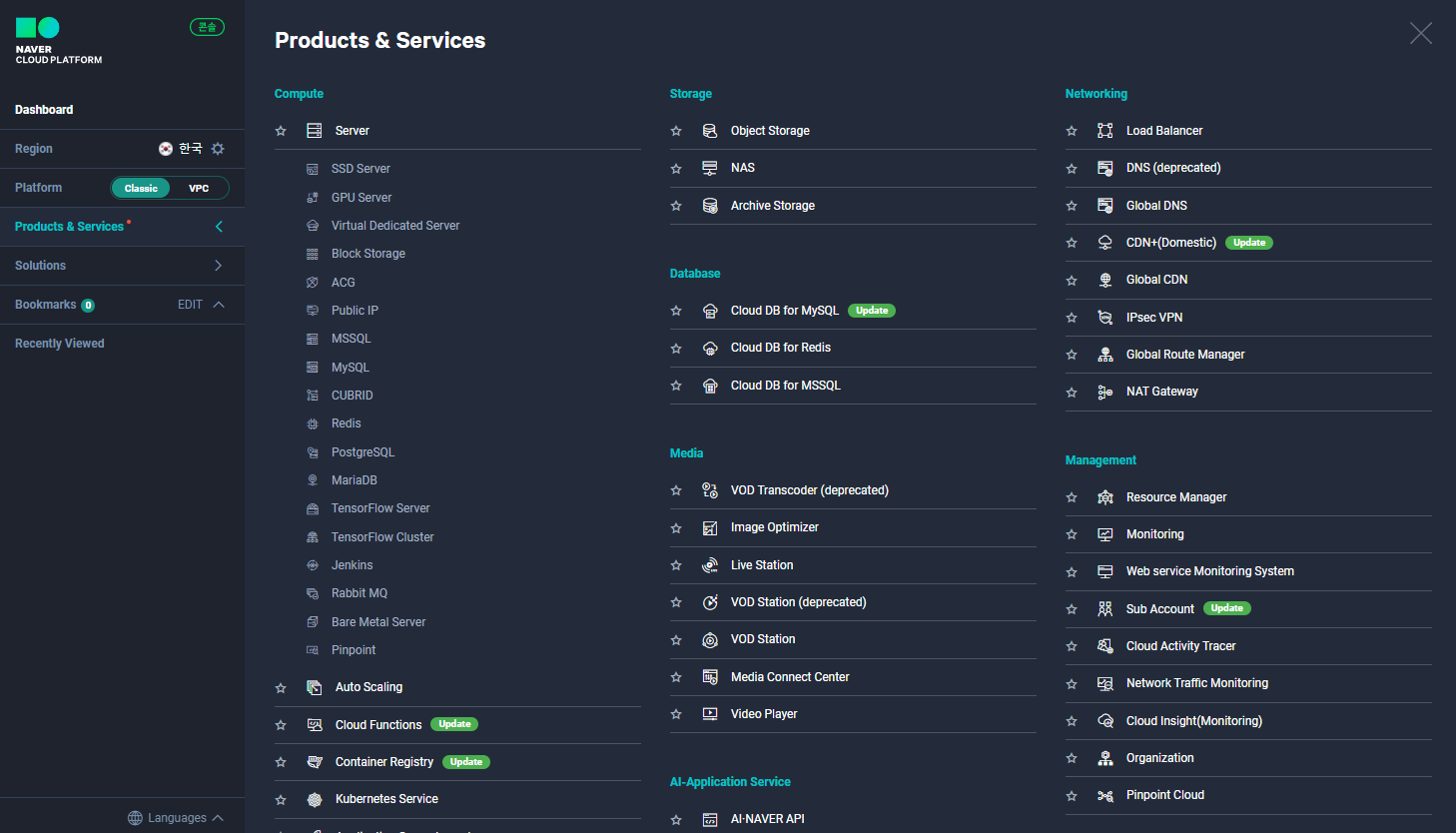Click the IPsec VPN icon
This screenshot has width=1456, height=833.
(1105, 318)
